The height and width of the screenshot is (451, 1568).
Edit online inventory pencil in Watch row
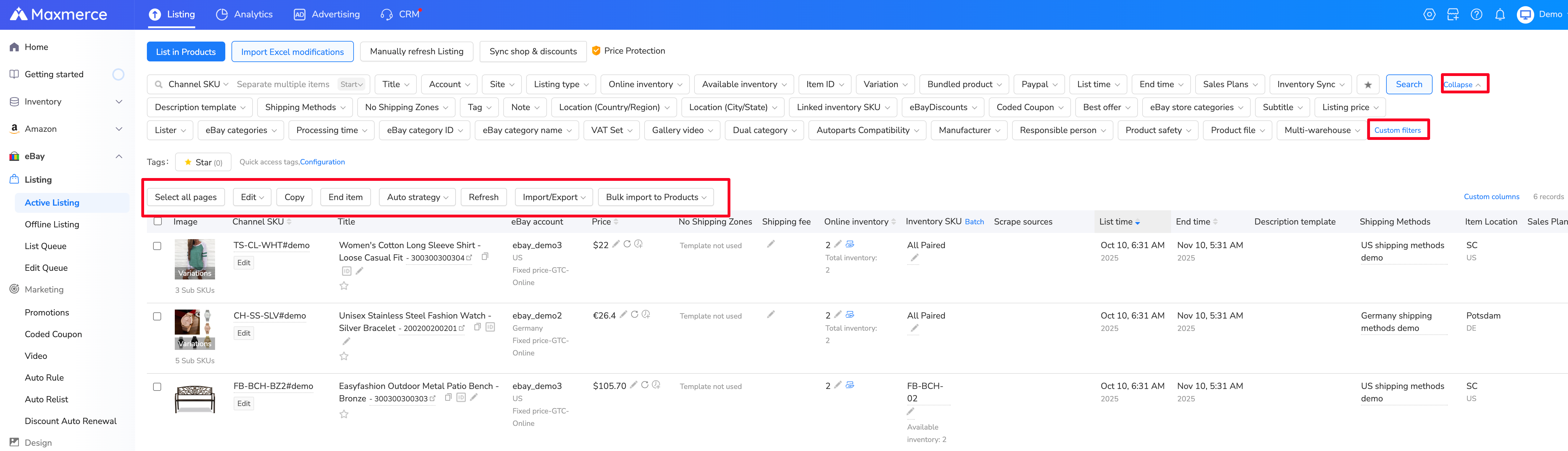coord(838,315)
